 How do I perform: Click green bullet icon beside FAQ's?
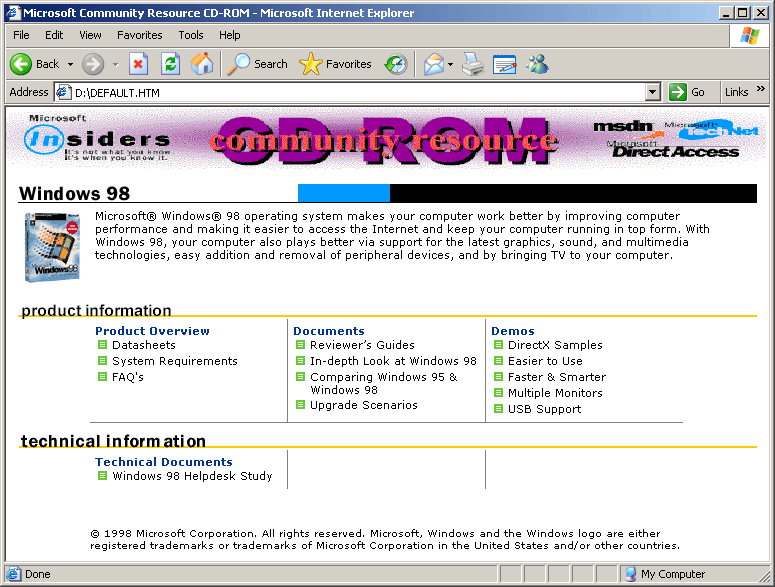(x=102, y=377)
